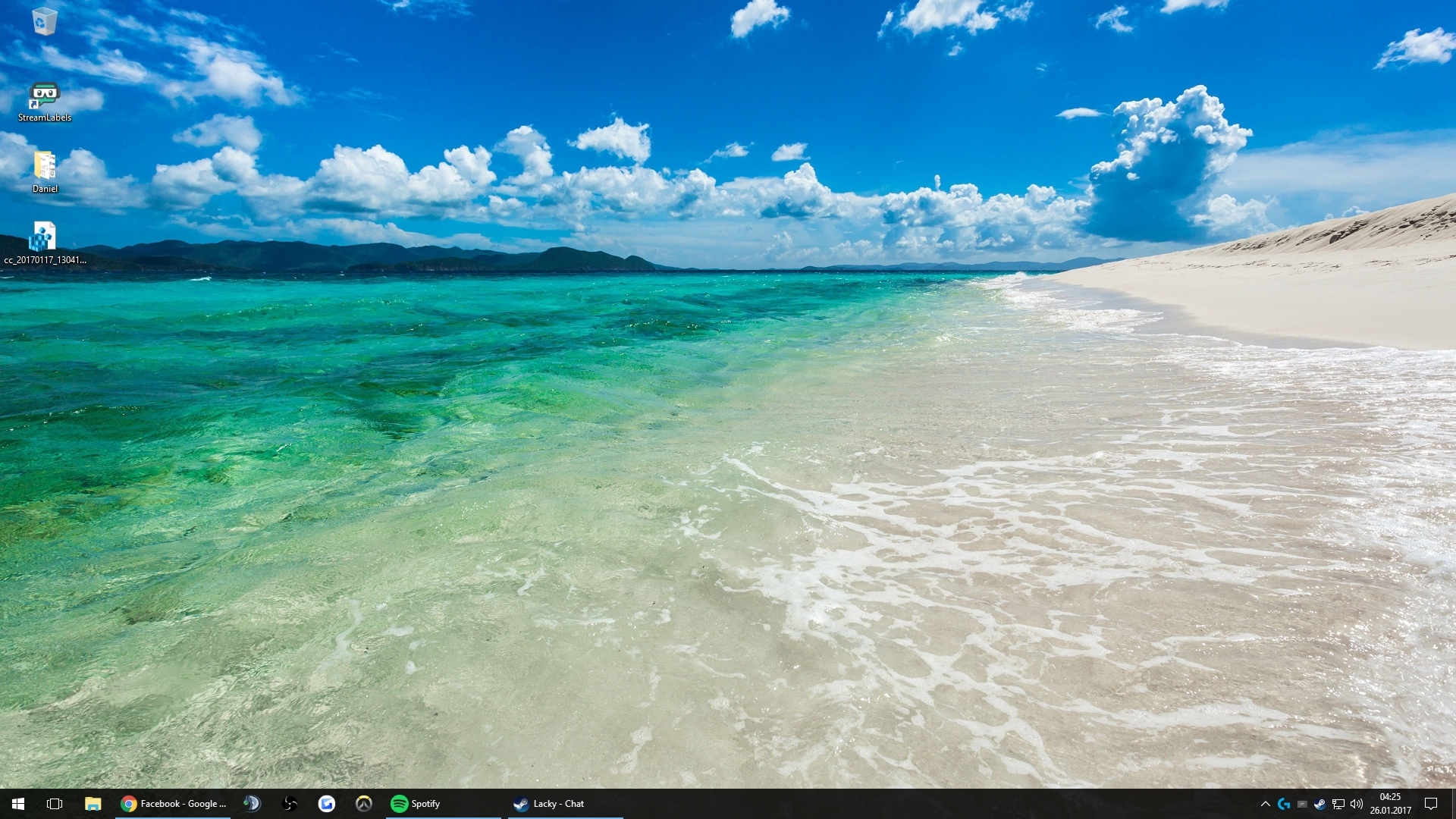Open OBS Studio from the taskbar
The image size is (1456, 819).
[290, 804]
